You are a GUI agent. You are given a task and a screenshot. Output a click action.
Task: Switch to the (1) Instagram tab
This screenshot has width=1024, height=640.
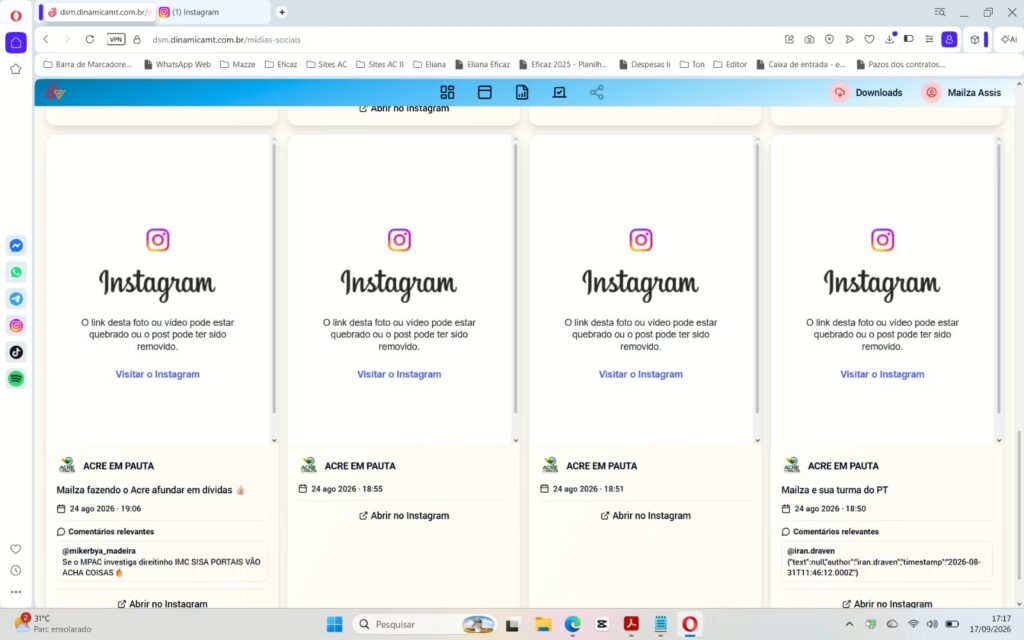pos(212,12)
